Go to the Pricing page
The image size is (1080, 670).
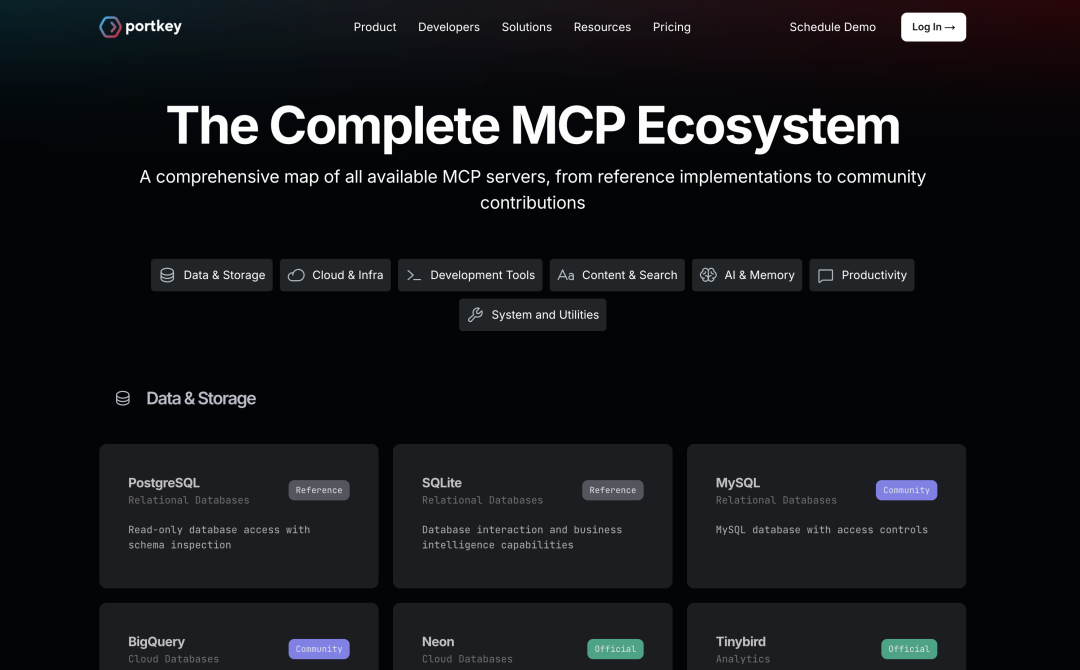672,27
